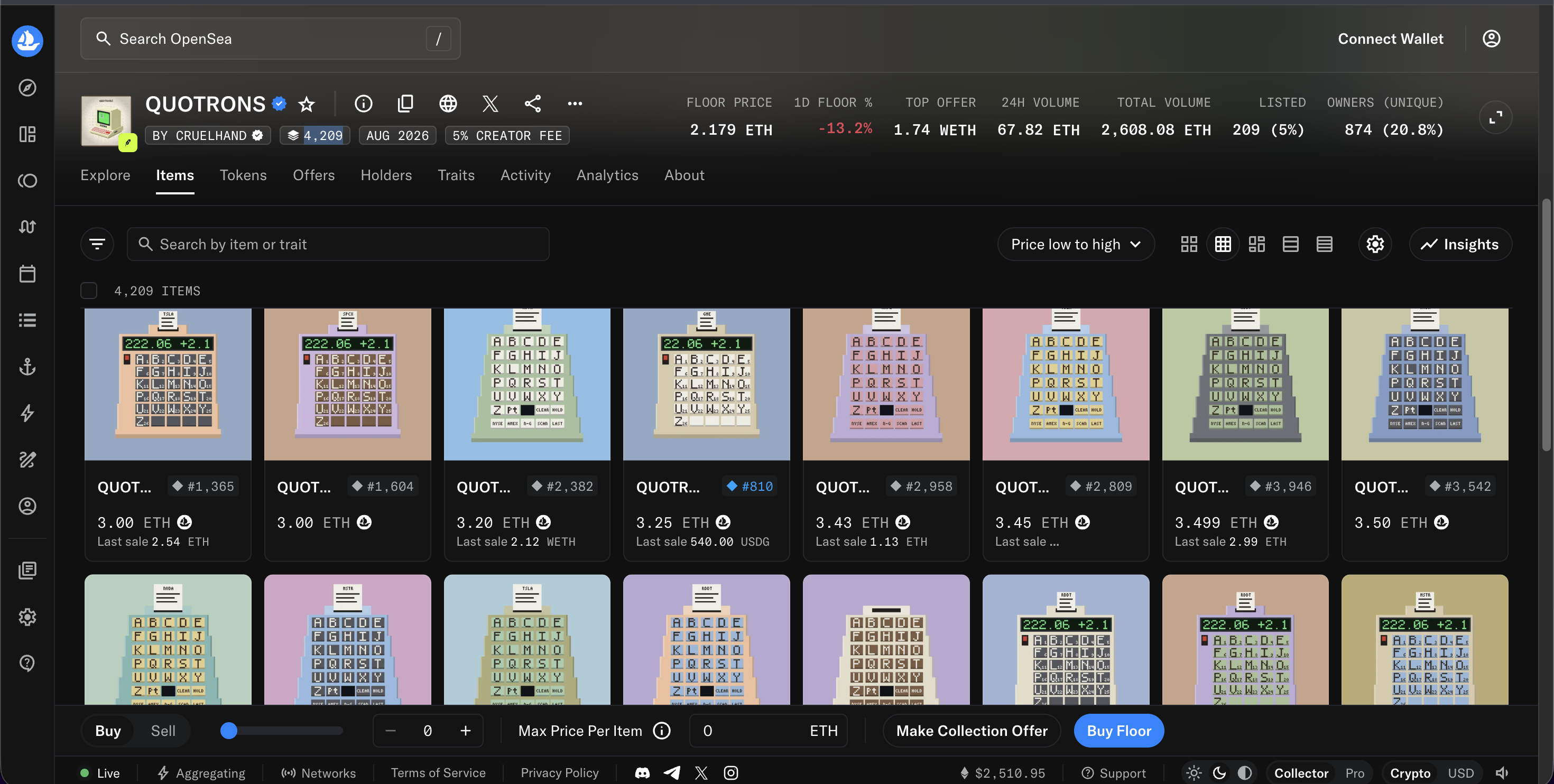Favorite QUOTRONS with the star icon

(x=307, y=104)
